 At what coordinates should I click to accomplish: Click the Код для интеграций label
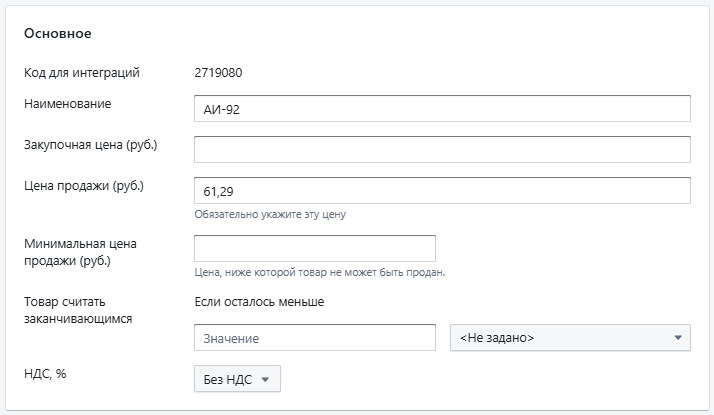pyautogui.click(x=81, y=72)
